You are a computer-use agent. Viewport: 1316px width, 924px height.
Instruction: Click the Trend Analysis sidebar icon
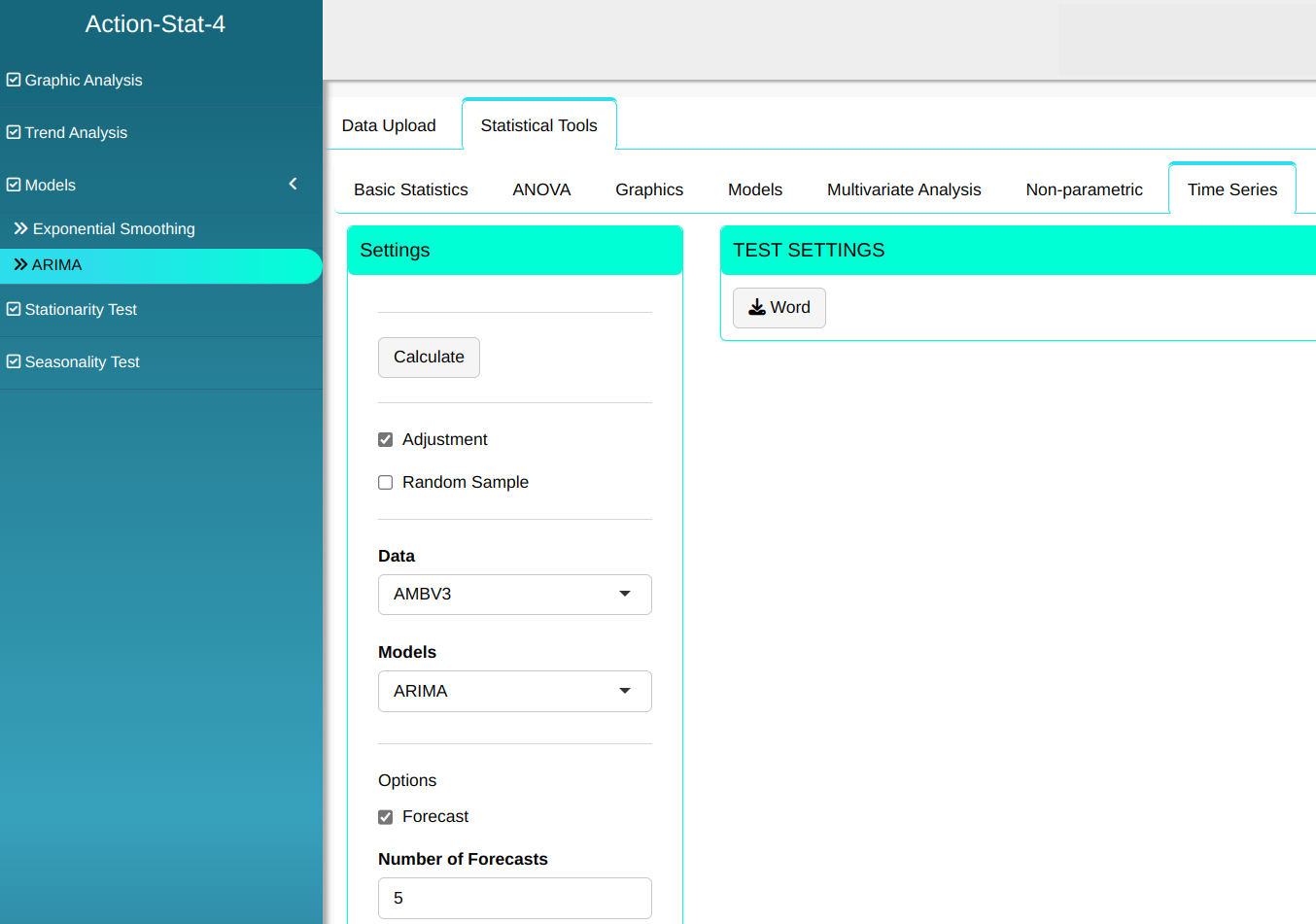[x=14, y=132]
